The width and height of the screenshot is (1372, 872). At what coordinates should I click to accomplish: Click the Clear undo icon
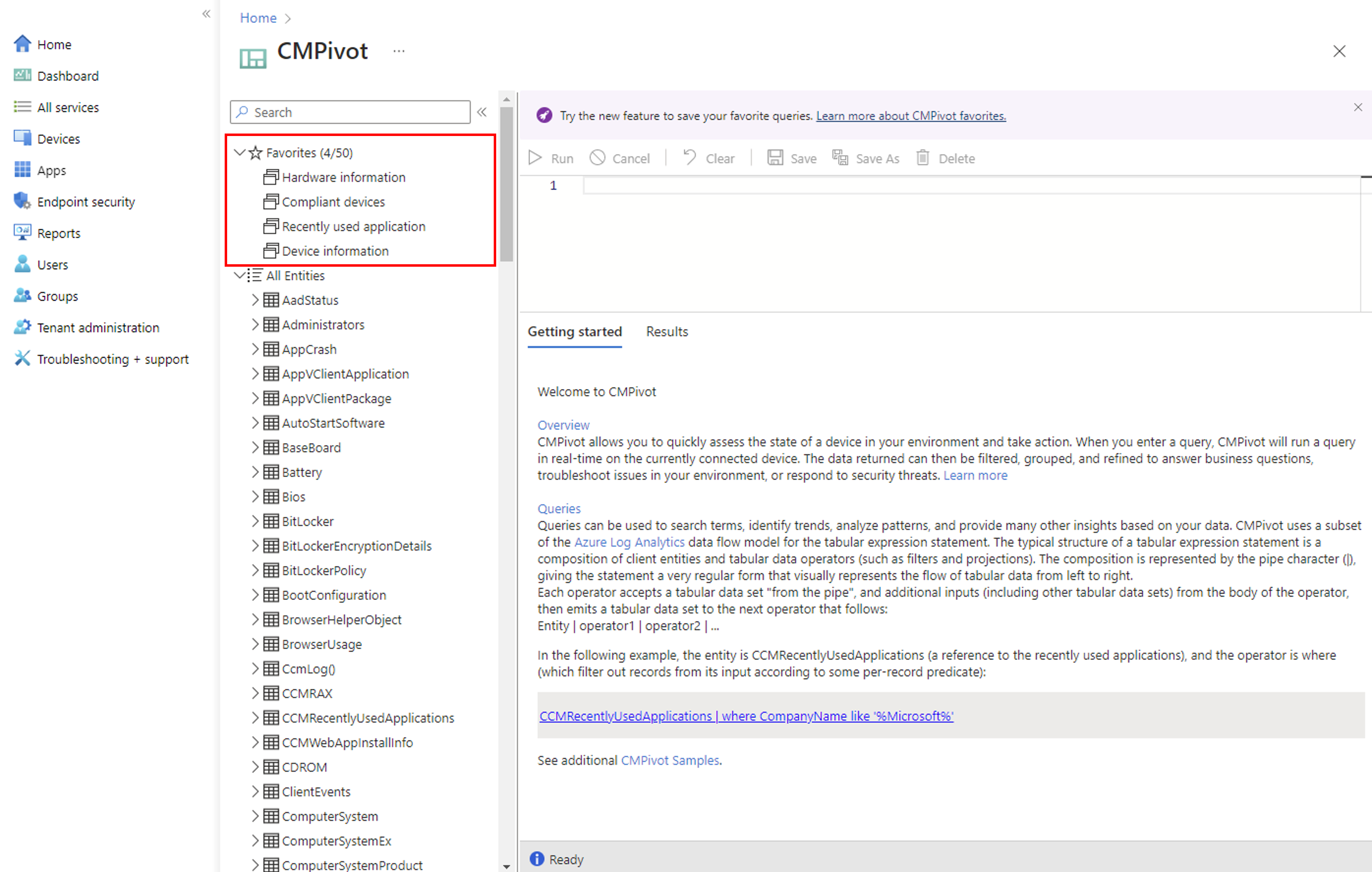(x=690, y=158)
